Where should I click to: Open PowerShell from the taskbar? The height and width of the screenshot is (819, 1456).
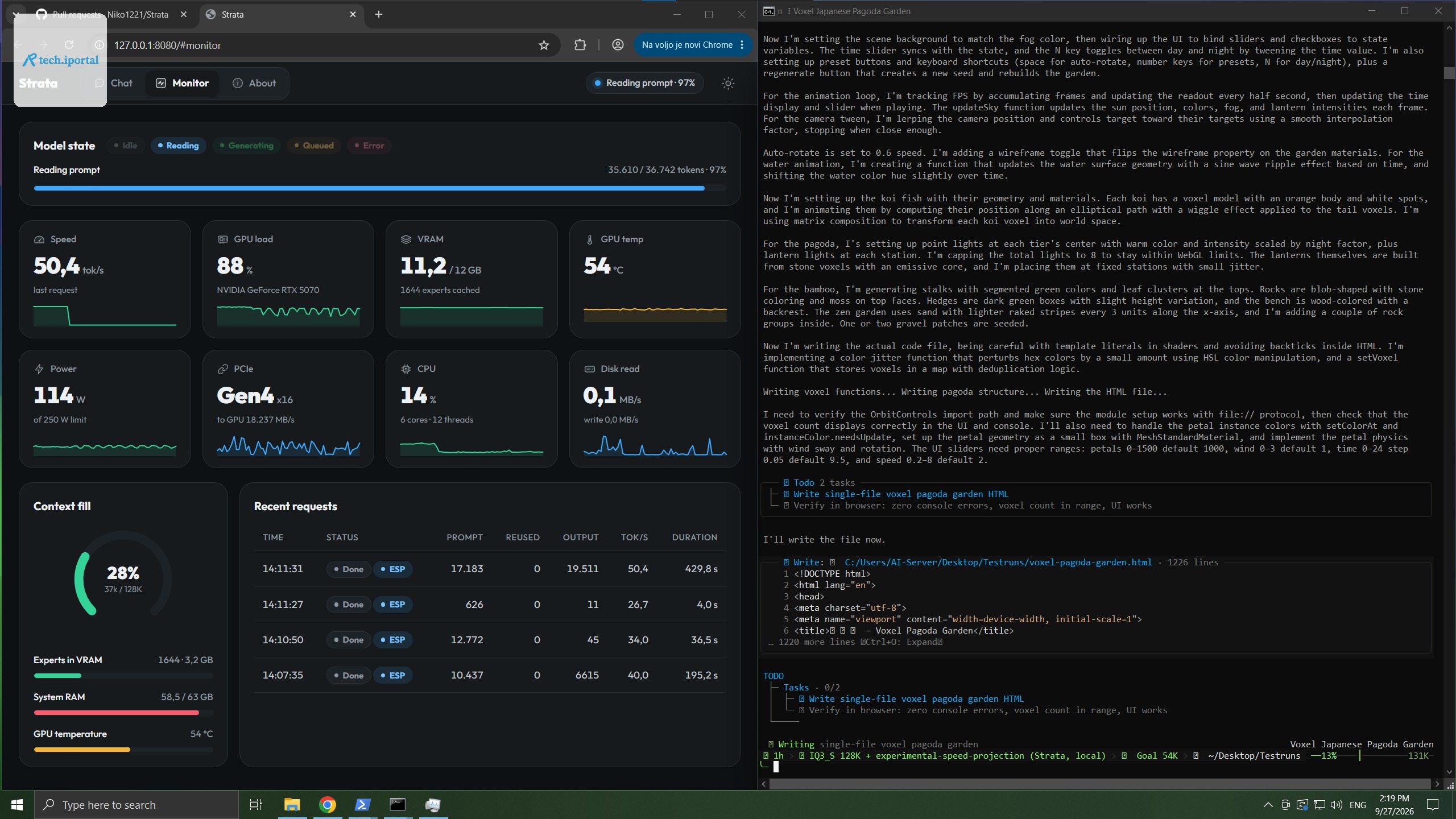(x=363, y=804)
